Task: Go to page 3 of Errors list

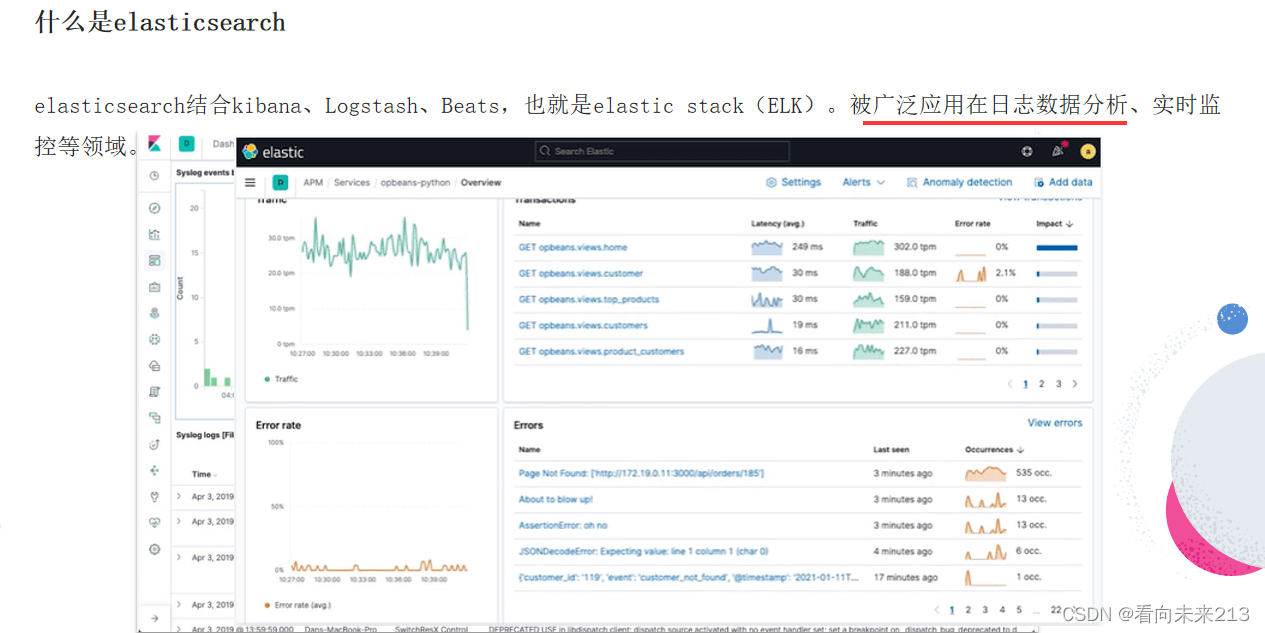Action: (985, 609)
